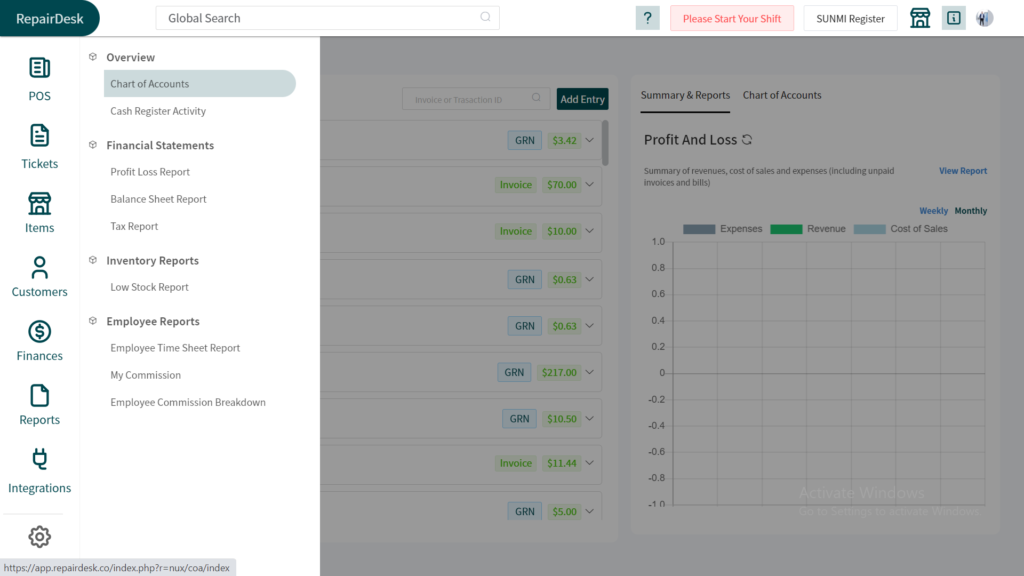Image resolution: width=1024 pixels, height=576 pixels.
Task: Click the store icon in header
Action: click(x=920, y=18)
